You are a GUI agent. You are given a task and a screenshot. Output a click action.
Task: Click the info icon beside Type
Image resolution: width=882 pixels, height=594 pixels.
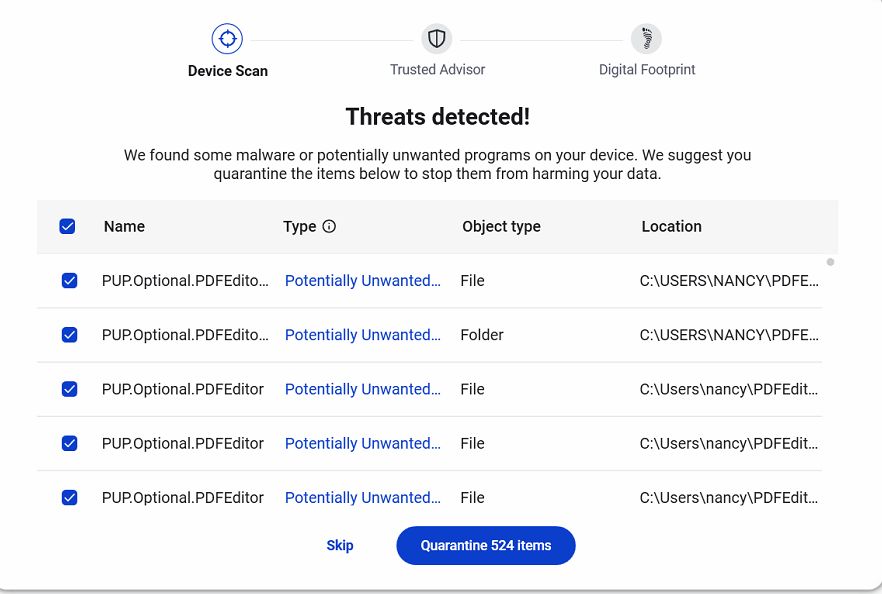click(x=329, y=227)
